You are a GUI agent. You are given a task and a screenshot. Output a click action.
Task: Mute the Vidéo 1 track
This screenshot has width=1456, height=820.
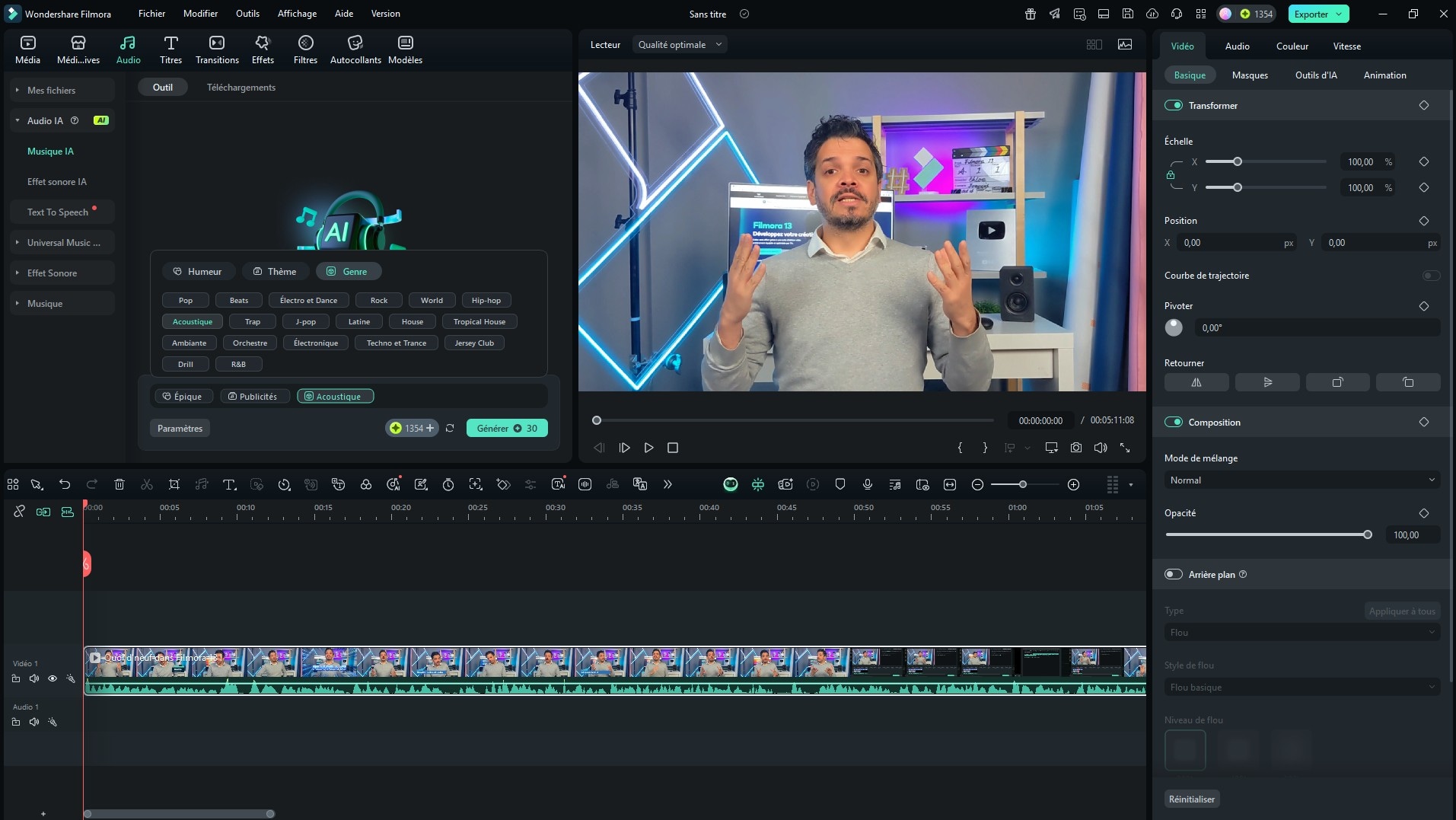click(34, 678)
